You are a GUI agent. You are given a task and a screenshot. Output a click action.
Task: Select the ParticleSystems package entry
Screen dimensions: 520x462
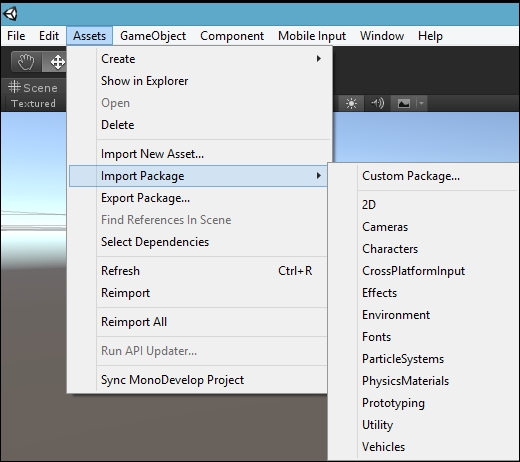point(403,359)
